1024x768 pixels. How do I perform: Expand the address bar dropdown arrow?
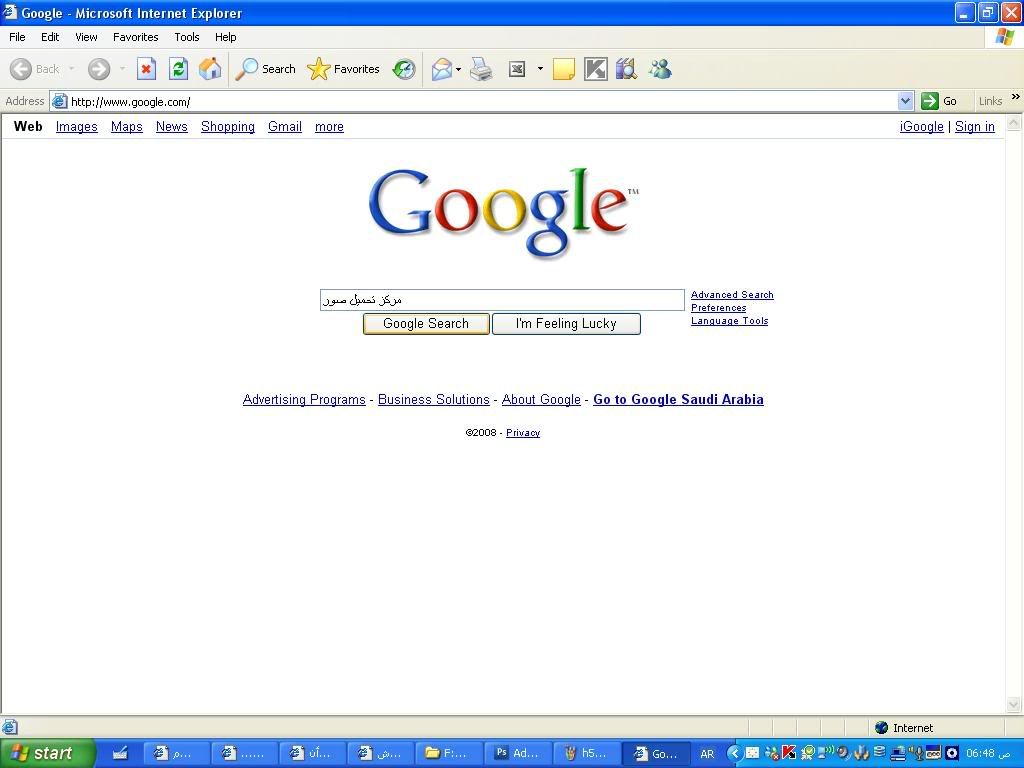coord(905,101)
